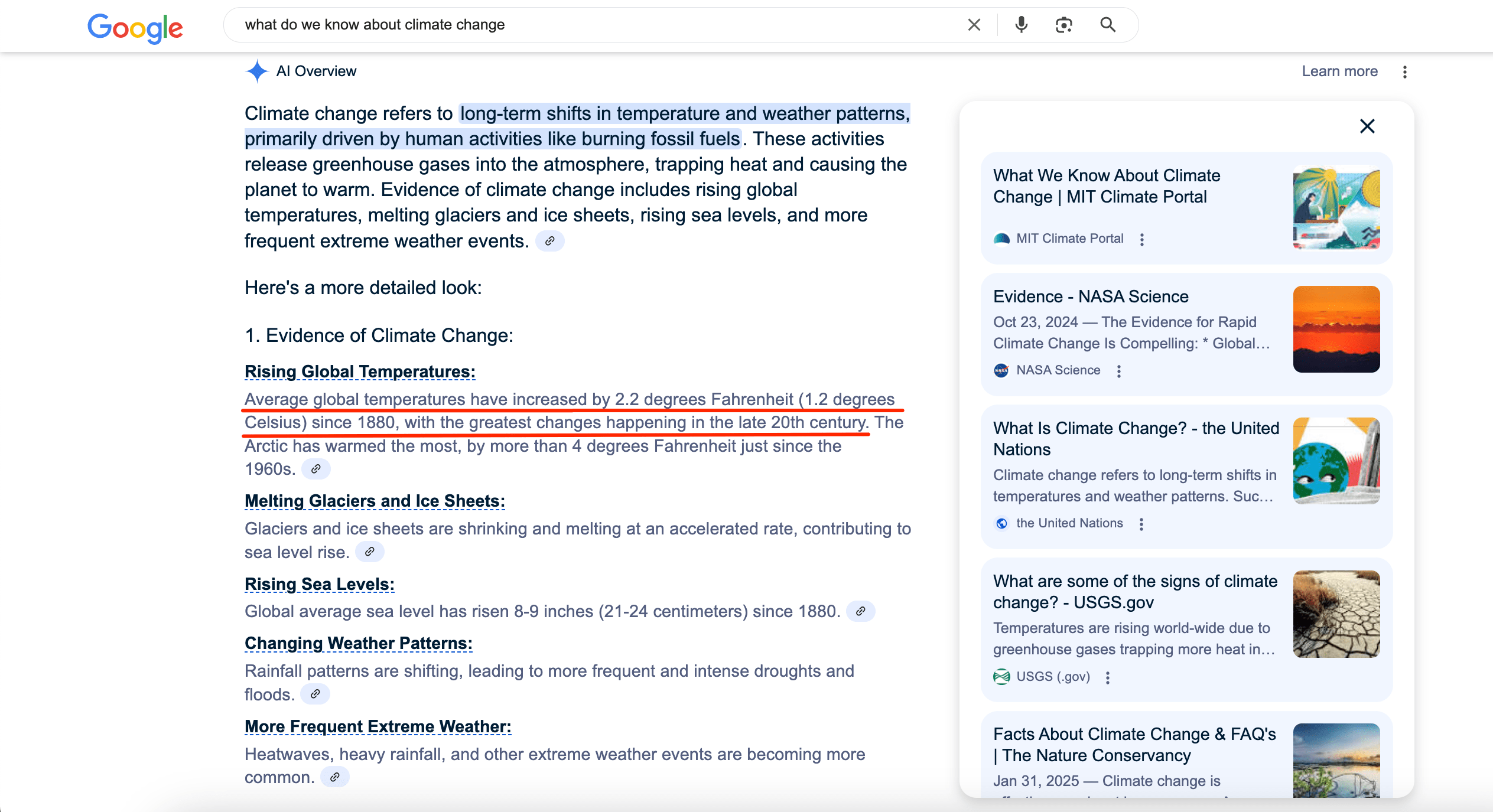Click 'Changing Weather Patterns:' heading link
The height and width of the screenshot is (812, 1493).
(x=359, y=643)
